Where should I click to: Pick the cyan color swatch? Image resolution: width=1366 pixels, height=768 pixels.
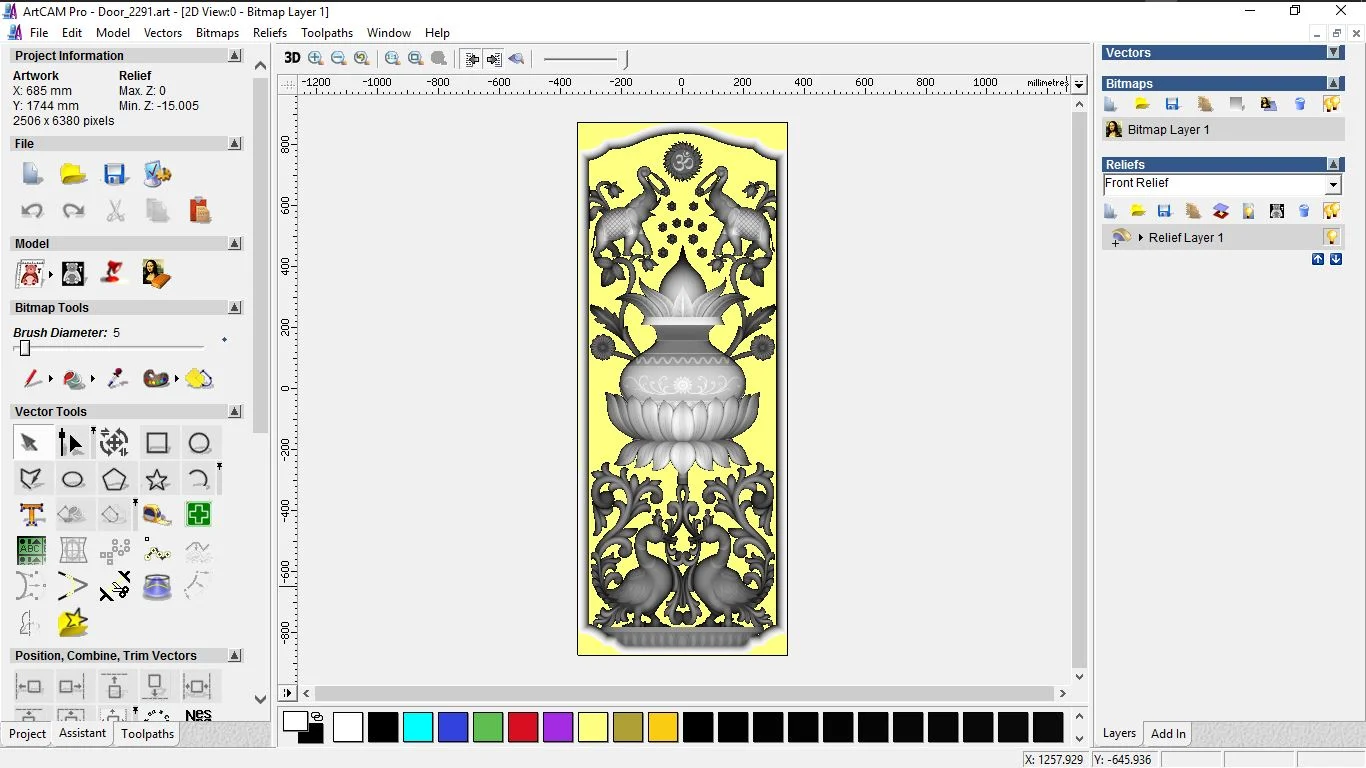418,727
